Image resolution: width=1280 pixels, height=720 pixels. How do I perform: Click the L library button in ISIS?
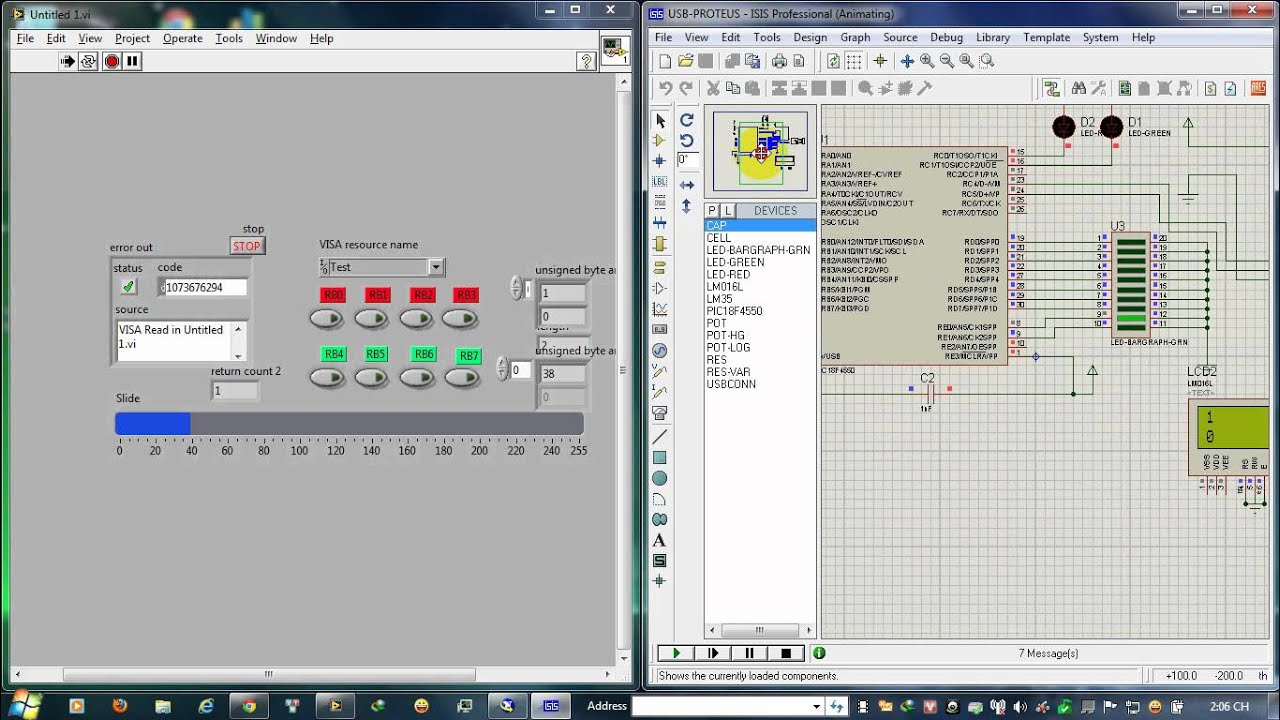[728, 211]
